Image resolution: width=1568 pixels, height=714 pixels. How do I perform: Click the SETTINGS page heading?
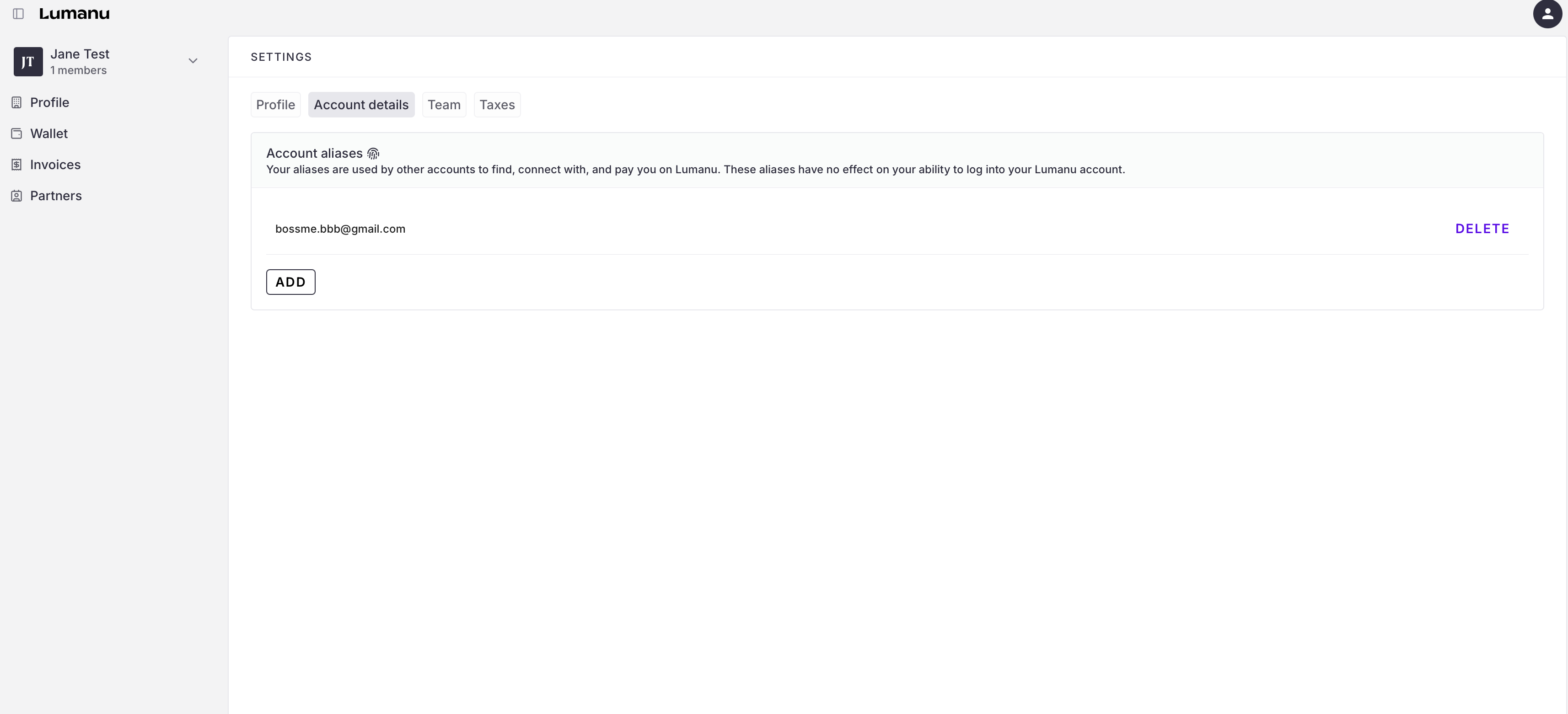(280, 57)
